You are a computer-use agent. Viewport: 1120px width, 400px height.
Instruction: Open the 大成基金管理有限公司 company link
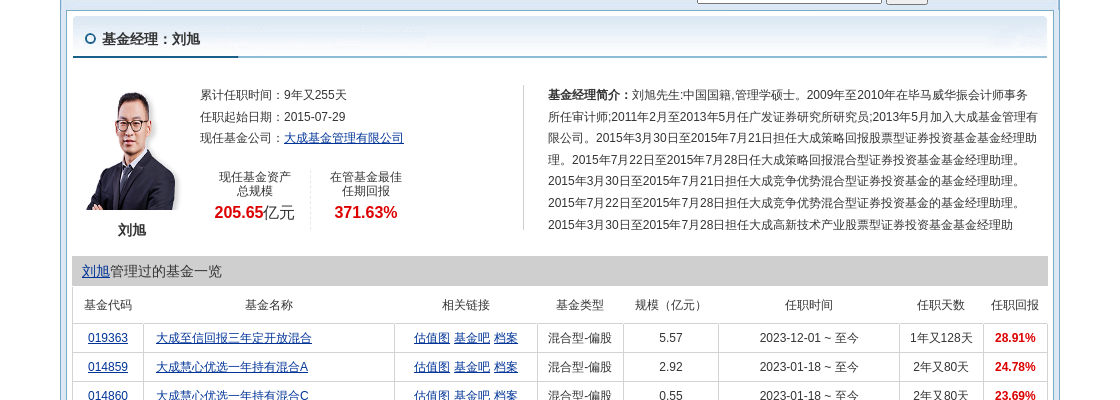[343, 138]
